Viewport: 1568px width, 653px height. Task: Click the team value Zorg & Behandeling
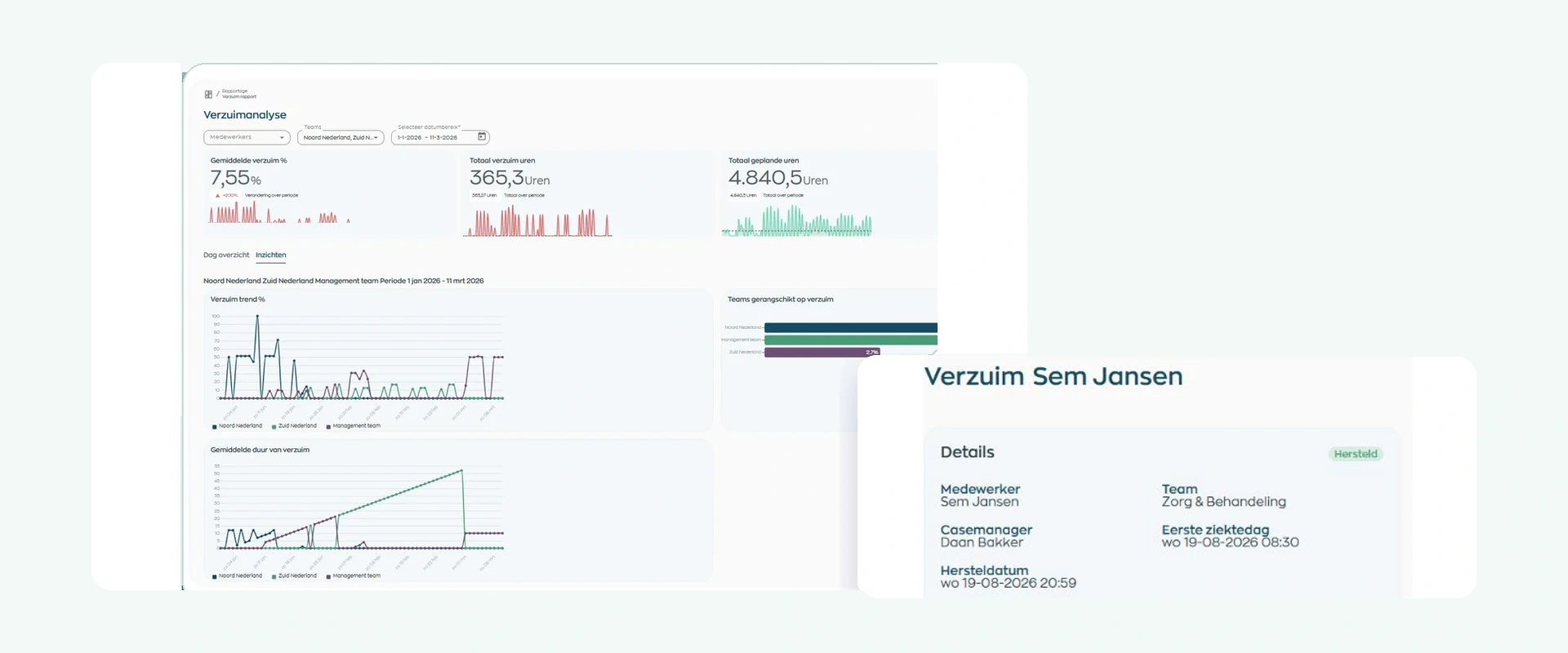tap(1224, 502)
